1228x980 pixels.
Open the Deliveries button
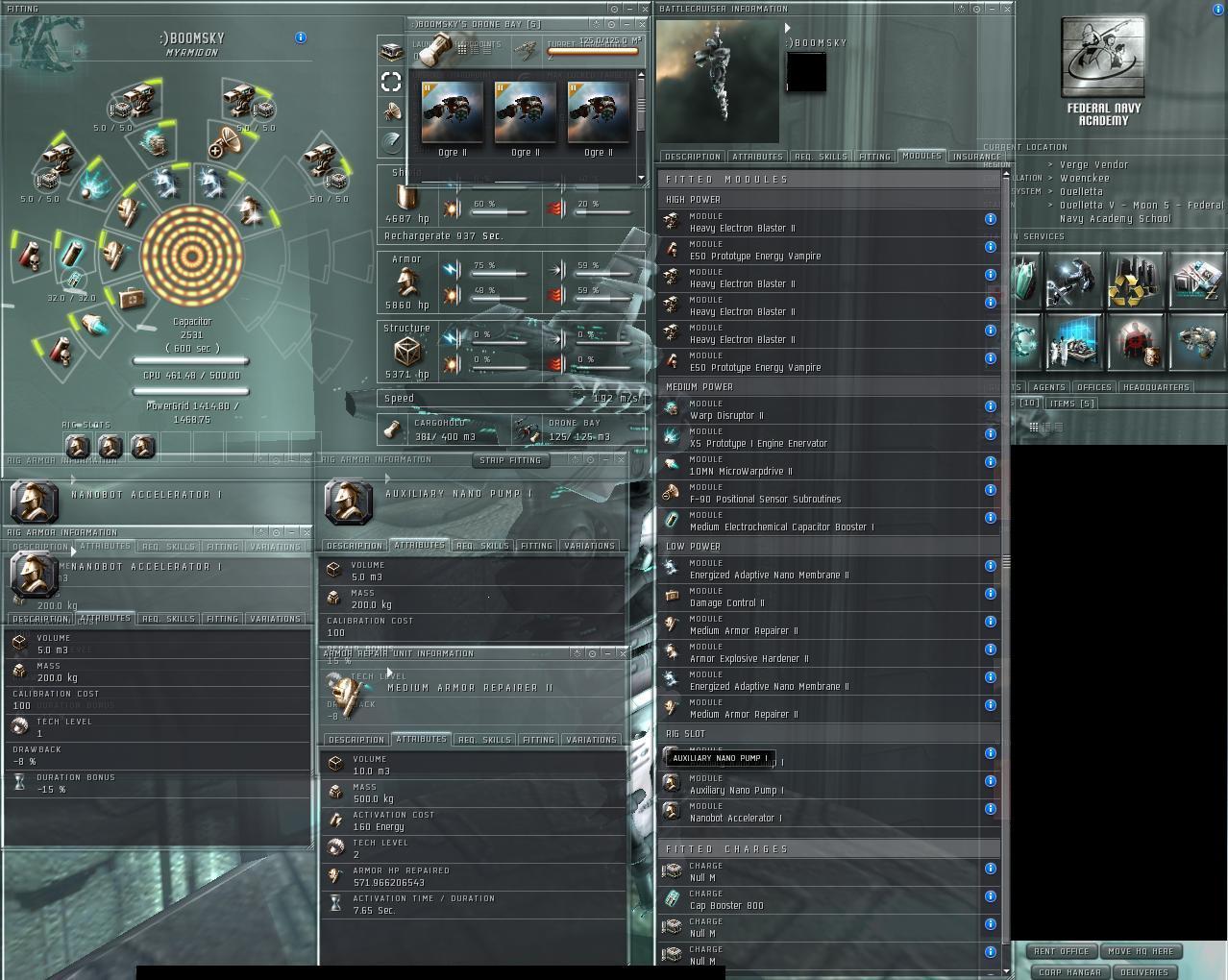point(1144,972)
